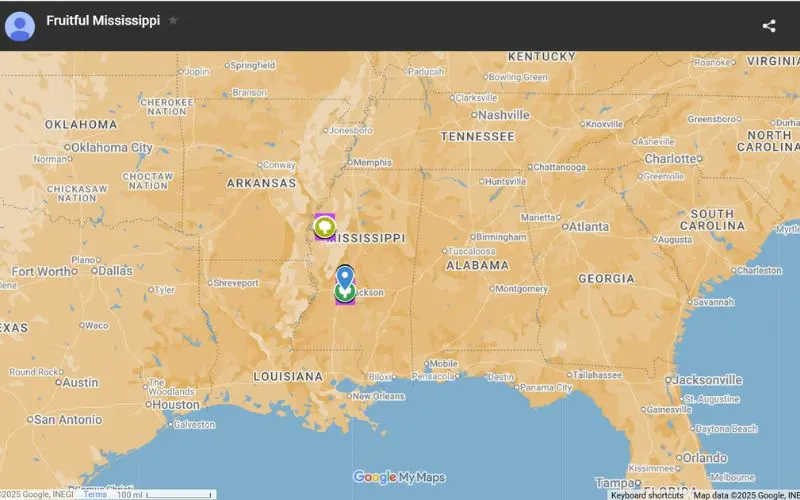Select the Atlanta city label
800x500 pixels.
pos(589,226)
